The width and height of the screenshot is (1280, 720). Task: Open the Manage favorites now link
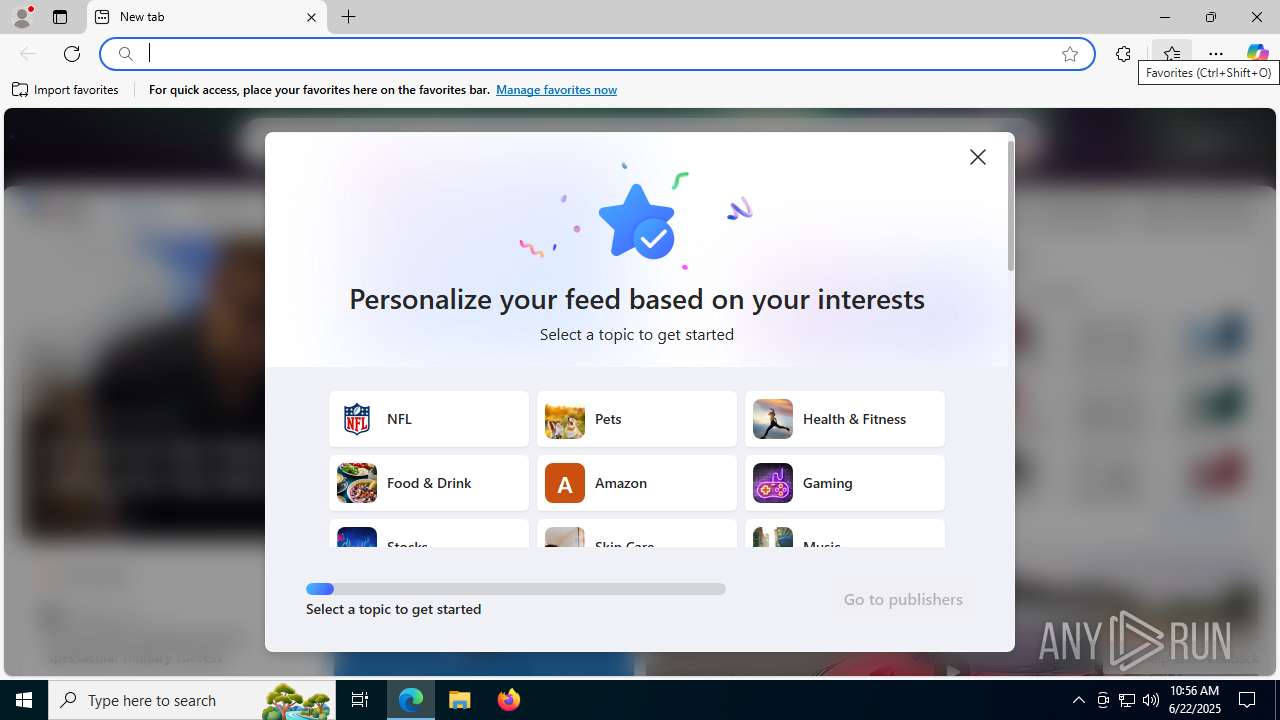556,90
